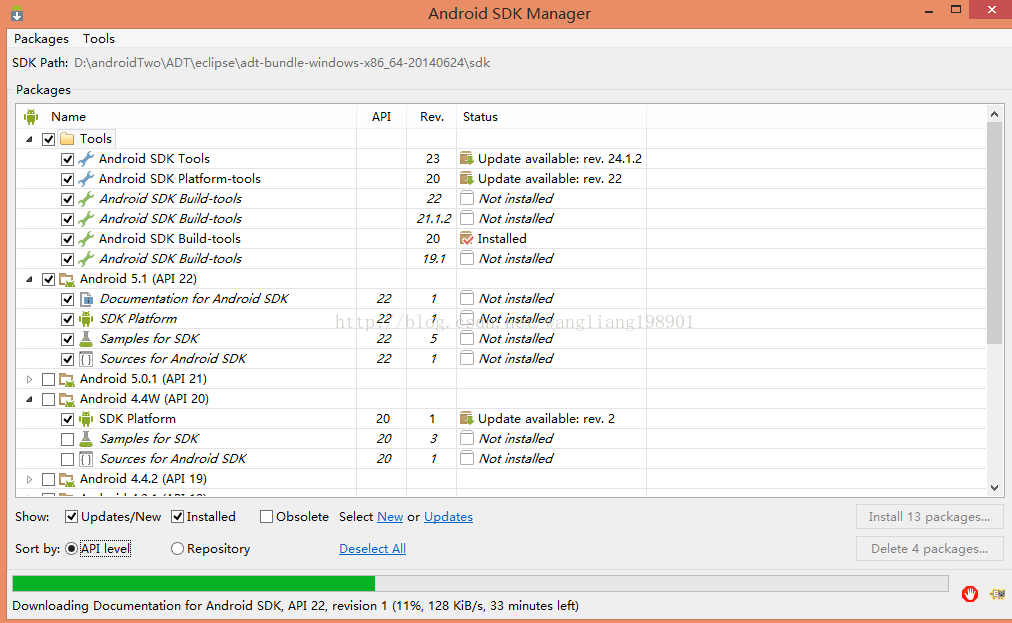Click the Documentation for Android SDK icon
The image size is (1012, 623).
(x=86, y=299)
